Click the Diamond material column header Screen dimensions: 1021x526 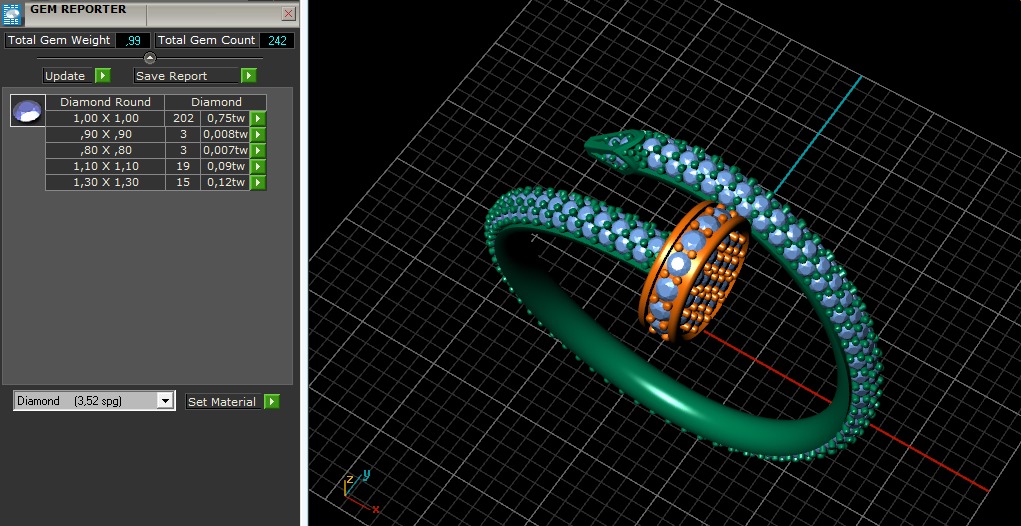click(216, 102)
